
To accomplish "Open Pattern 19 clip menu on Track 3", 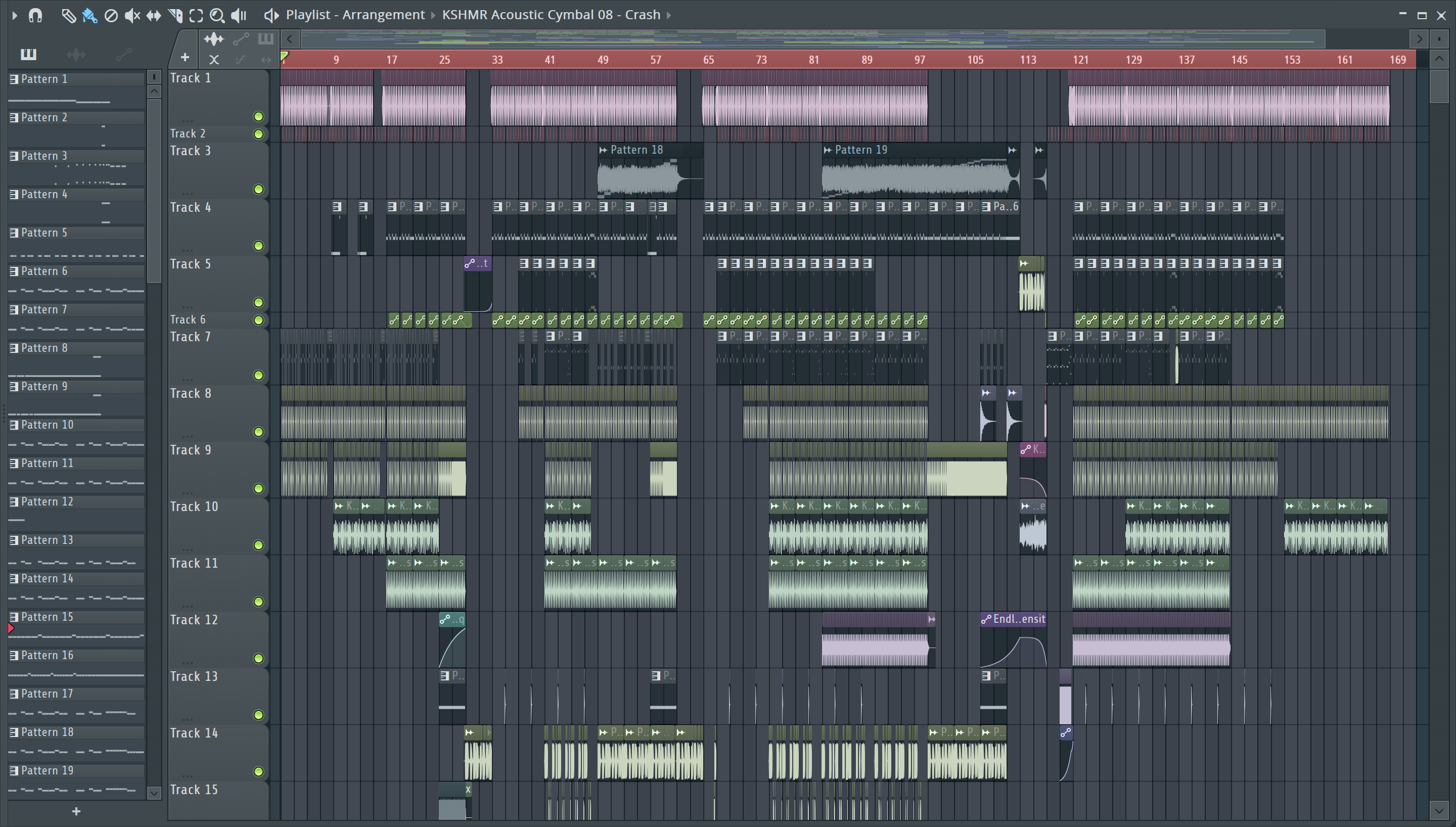I will point(828,150).
